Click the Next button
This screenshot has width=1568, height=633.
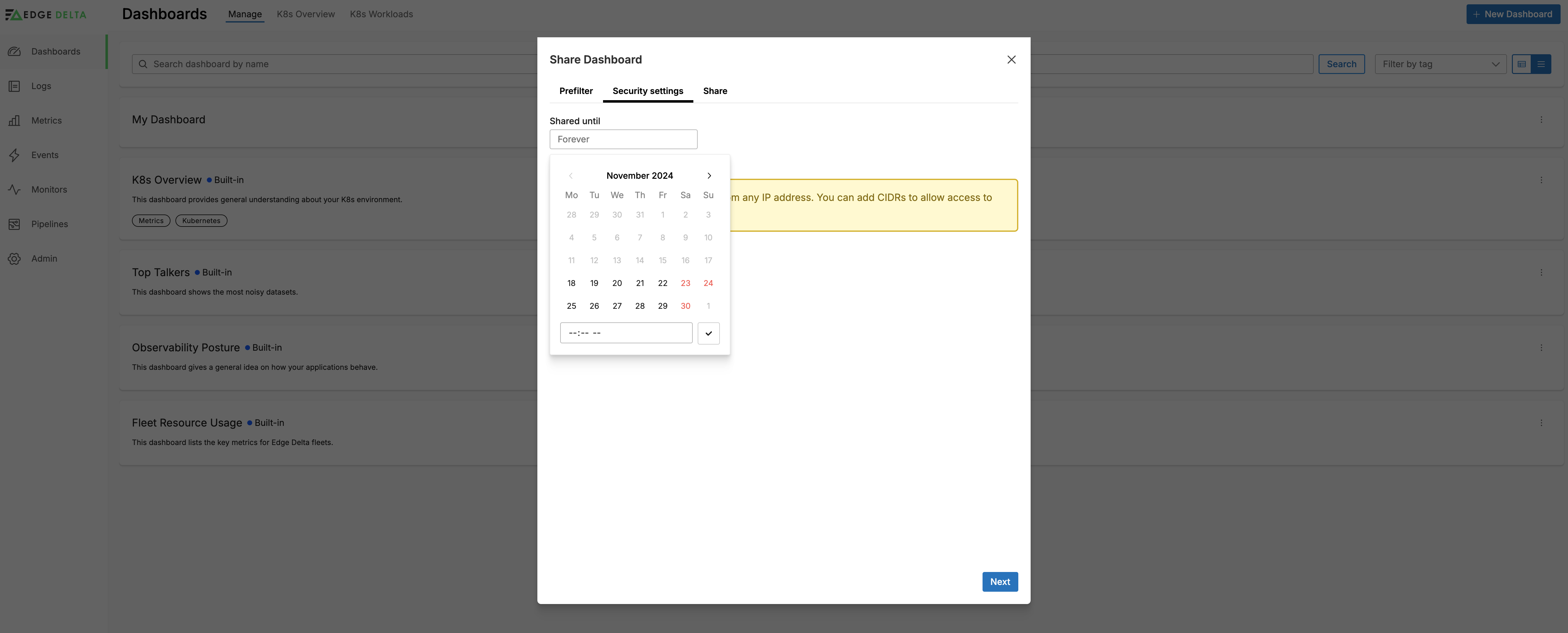(999, 582)
